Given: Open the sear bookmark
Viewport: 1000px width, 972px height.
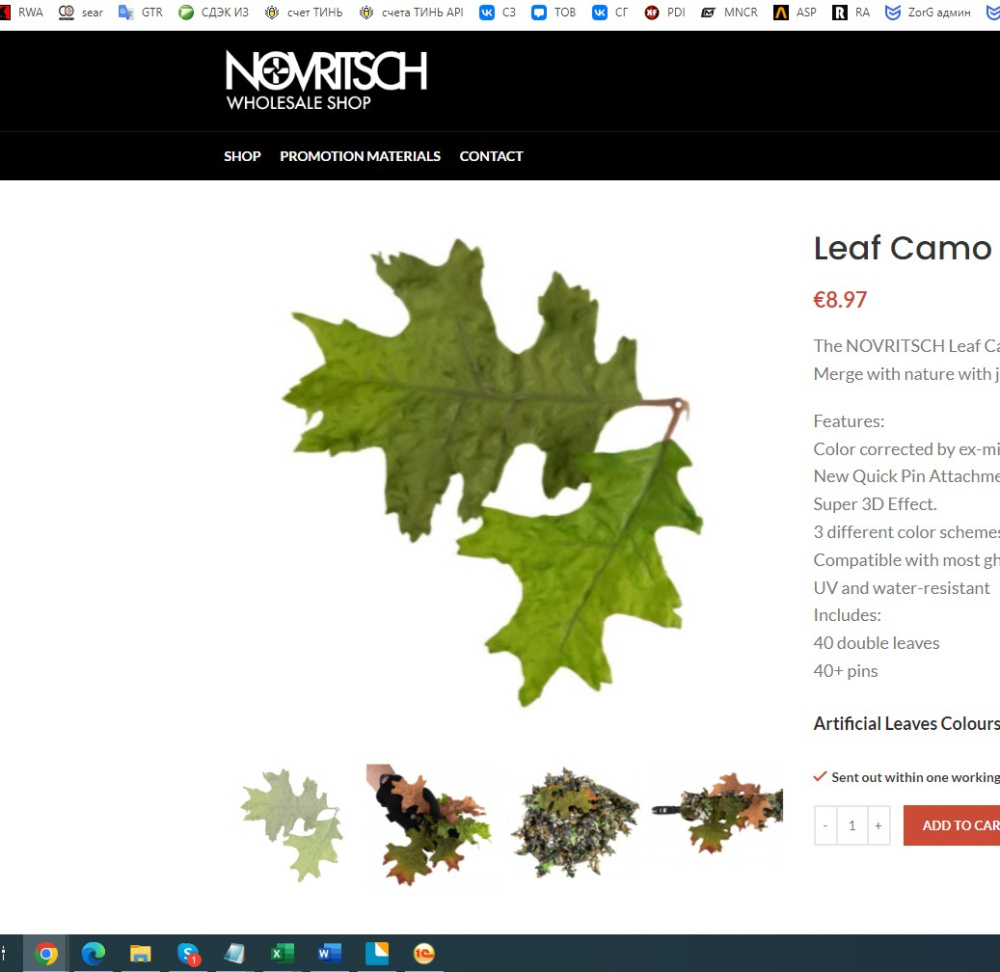Looking at the screenshot, I should (80, 12).
